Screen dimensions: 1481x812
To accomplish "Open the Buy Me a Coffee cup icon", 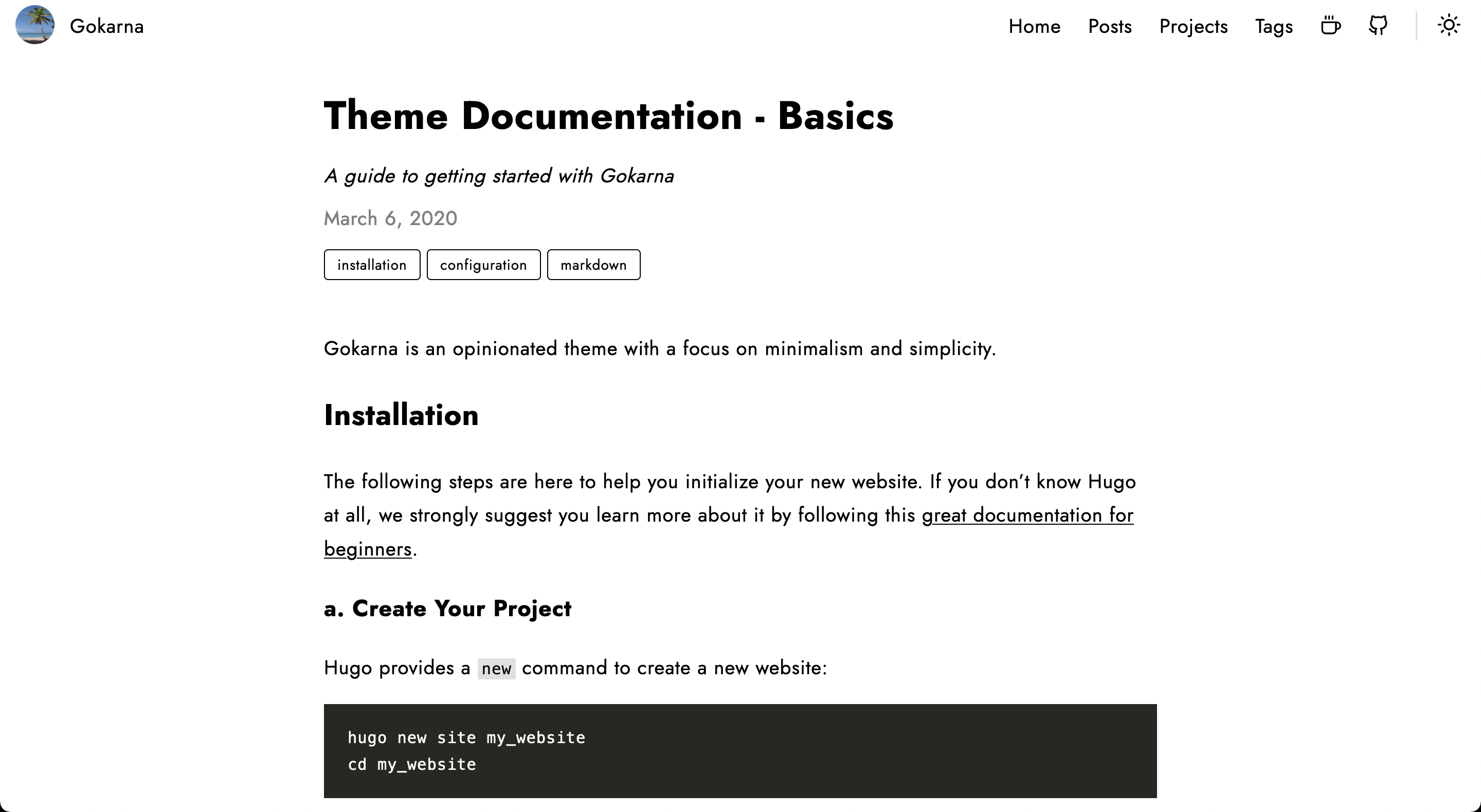I will (1330, 26).
